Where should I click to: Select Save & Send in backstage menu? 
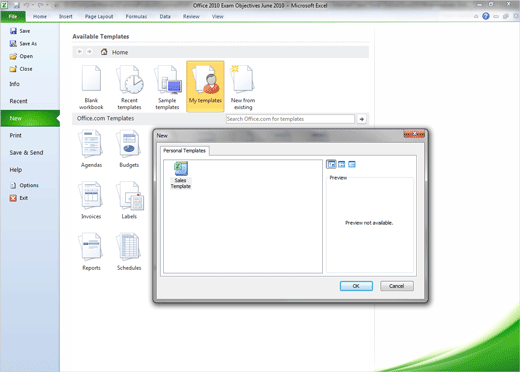pos(26,153)
